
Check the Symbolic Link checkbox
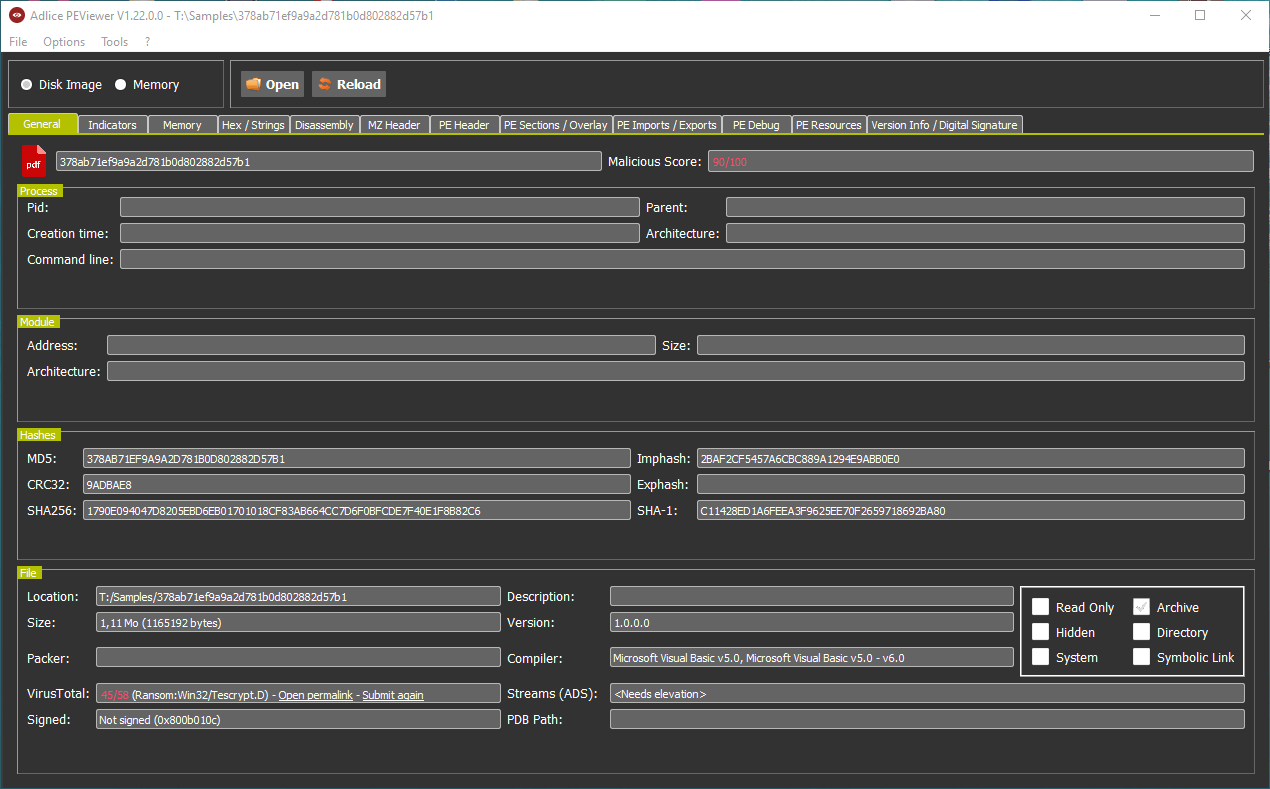pyautogui.click(x=1141, y=657)
